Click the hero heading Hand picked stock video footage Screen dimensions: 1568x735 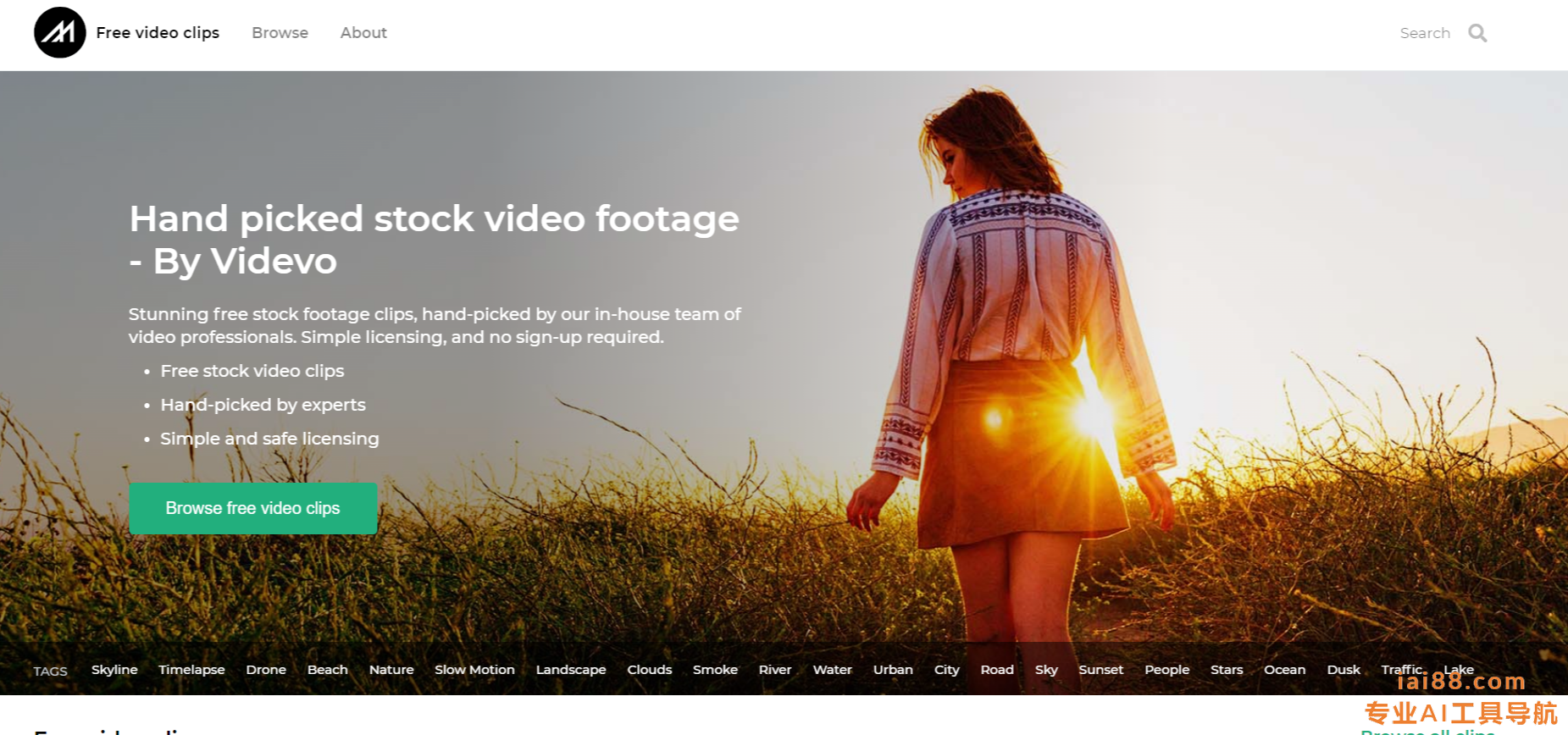click(x=434, y=240)
